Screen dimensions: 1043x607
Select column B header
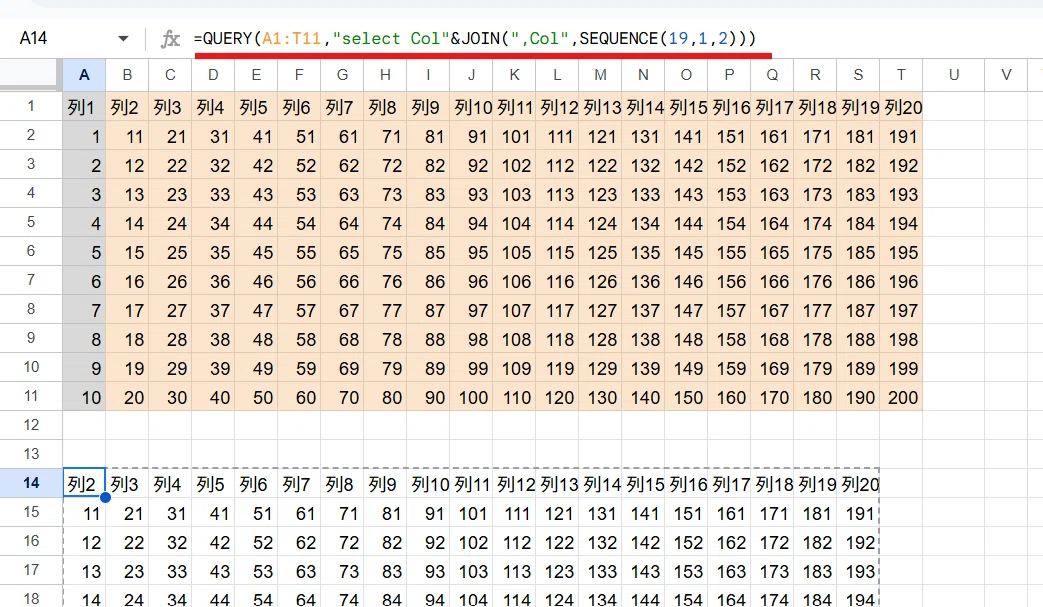tap(127, 75)
